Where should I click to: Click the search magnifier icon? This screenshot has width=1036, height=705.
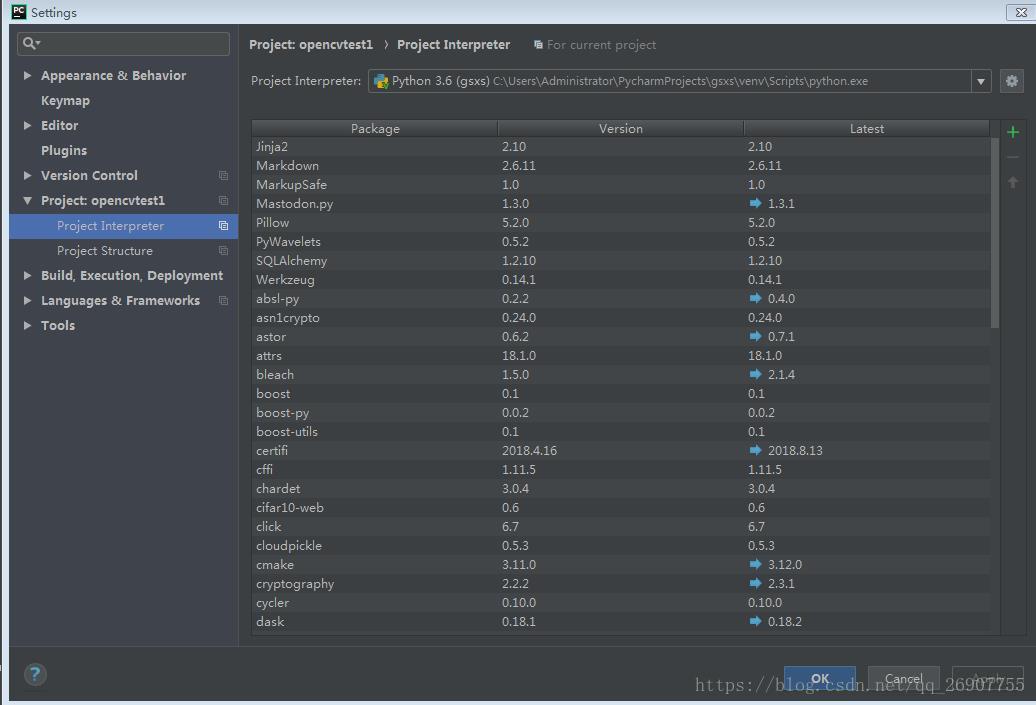[30, 44]
